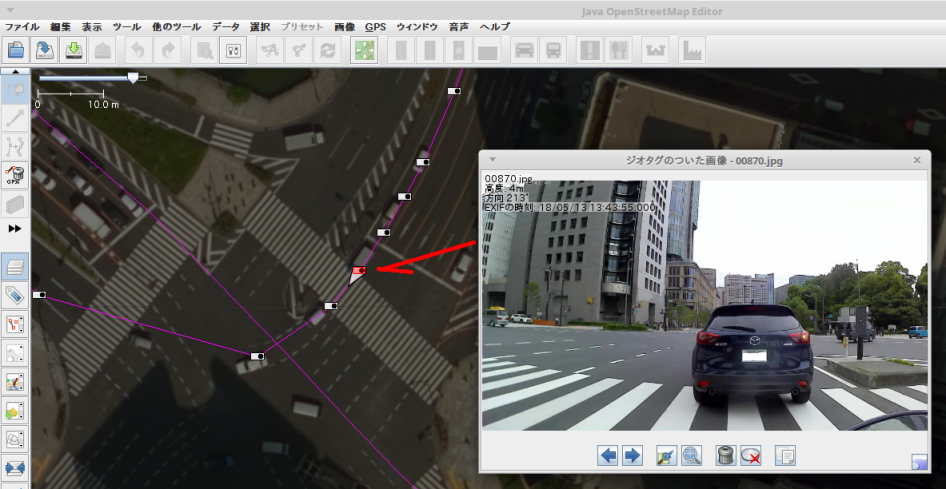Image resolution: width=946 pixels, height=489 pixels.
Task: Activate the Draw nodes line tool
Action: coord(16,118)
